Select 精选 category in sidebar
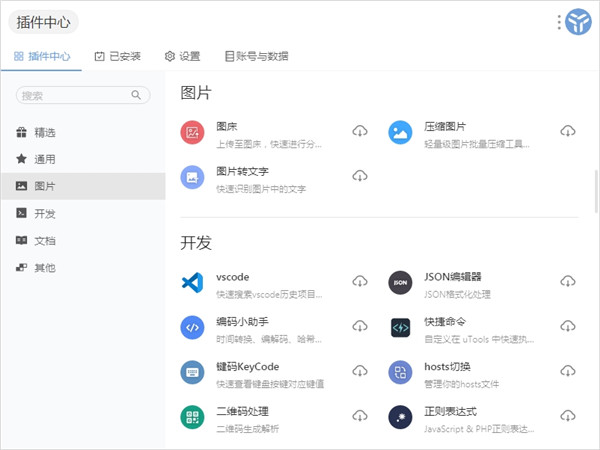Screen dimensions: 600x450 pyautogui.click(x=45, y=132)
